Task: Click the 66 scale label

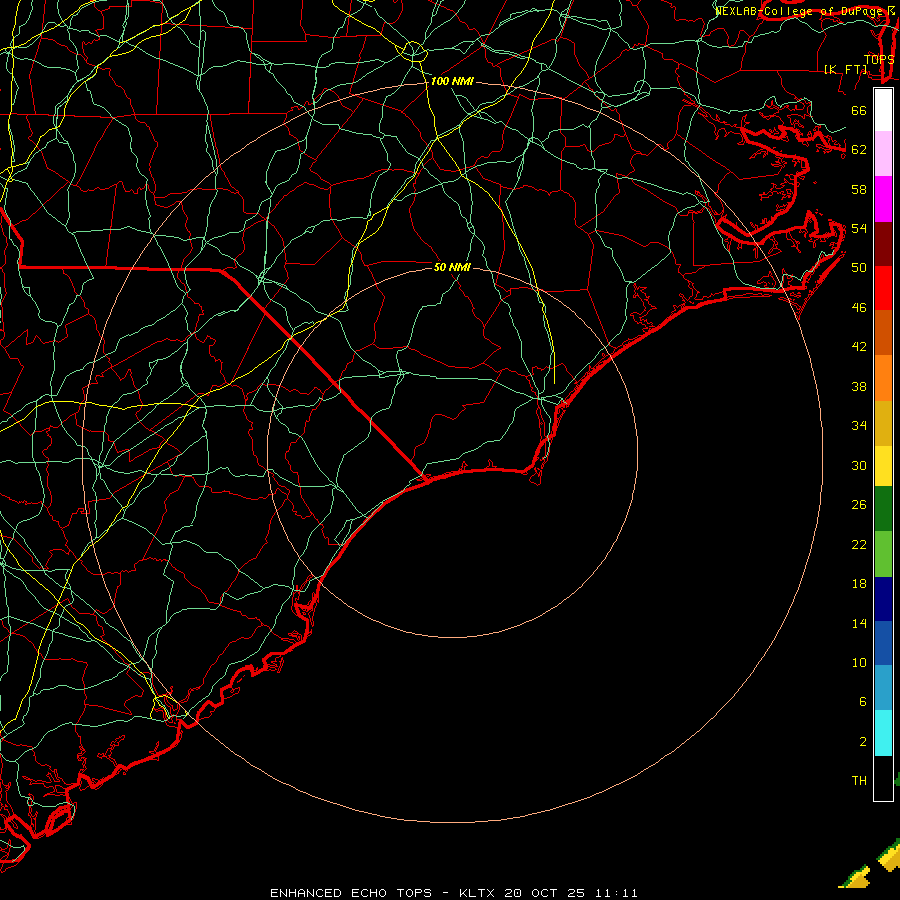Action: tap(859, 110)
